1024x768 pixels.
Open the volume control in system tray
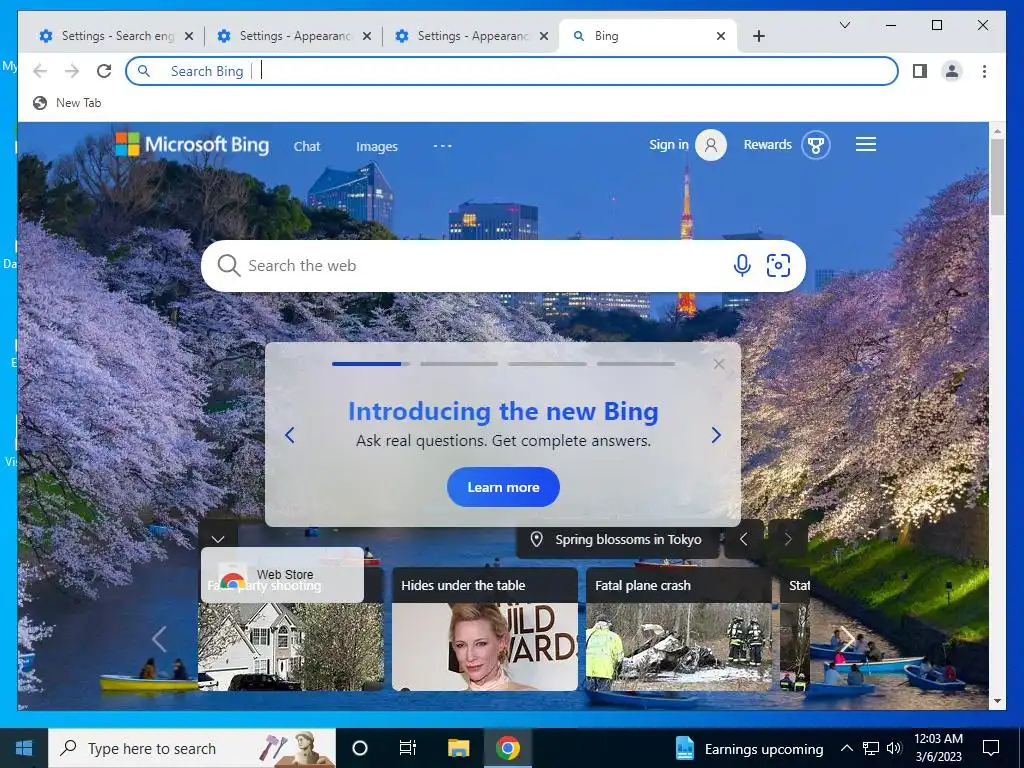click(x=895, y=748)
